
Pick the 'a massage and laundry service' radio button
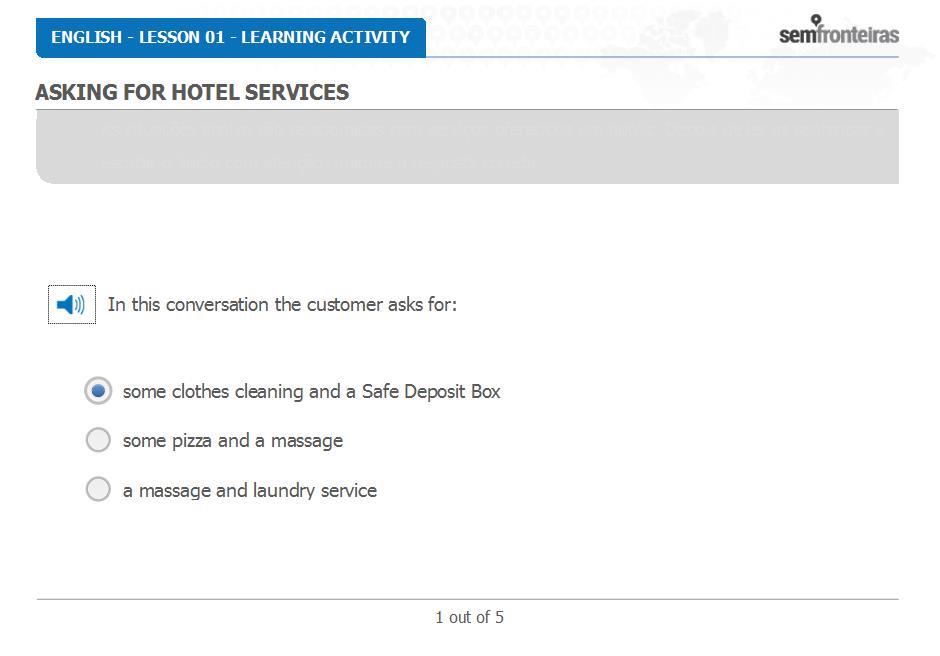coord(98,489)
